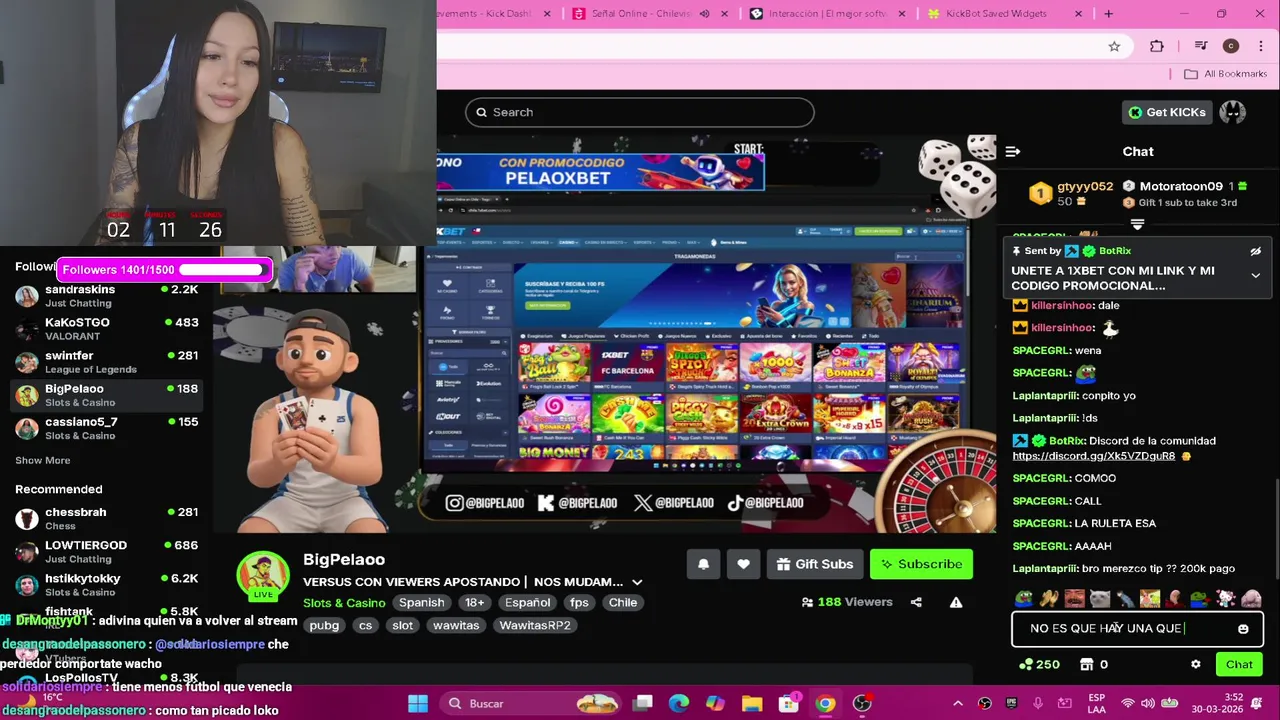Open chat settings gear
1280x720 pixels.
pyautogui.click(x=1195, y=664)
